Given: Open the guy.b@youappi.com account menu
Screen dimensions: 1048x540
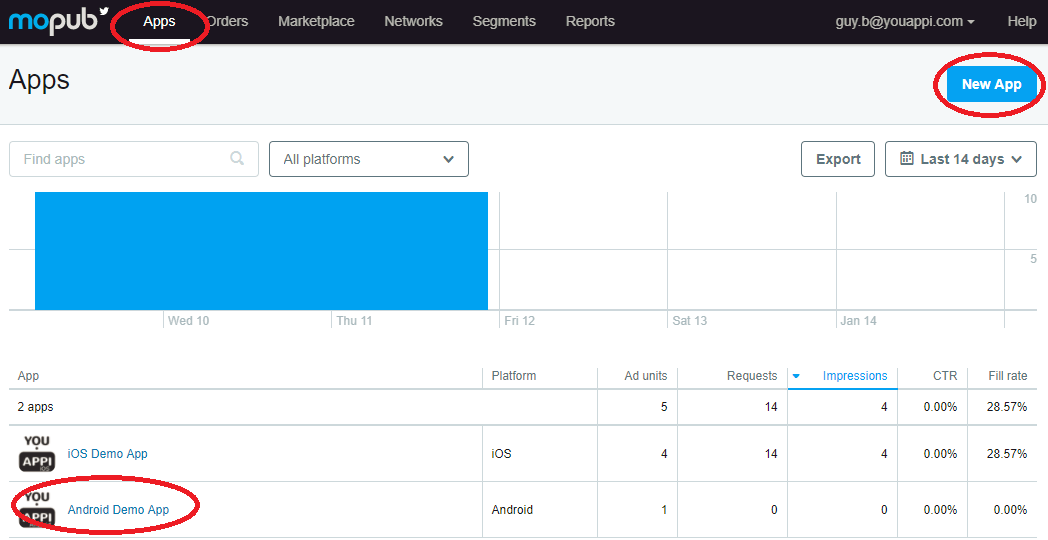Looking at the screenshot, I should click(905, 21).
